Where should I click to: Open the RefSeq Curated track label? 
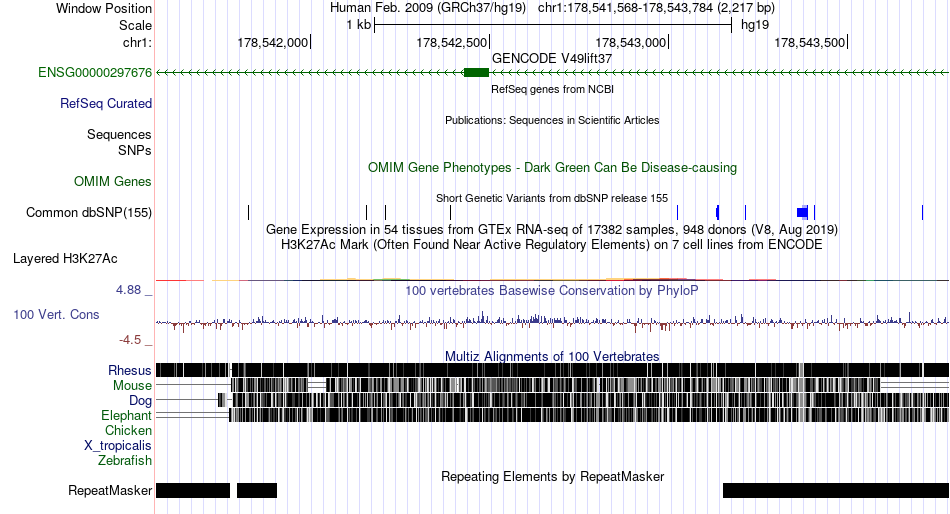(105, 104)
